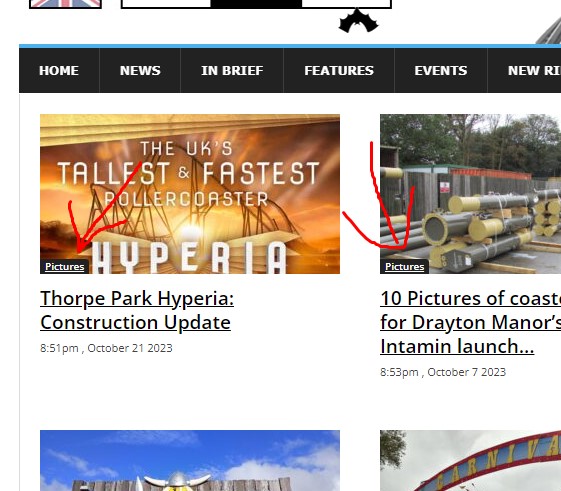The width and height of the screenshot is (561, 491).
Task: Click the black bat logo icon
Action: [358, 21]
